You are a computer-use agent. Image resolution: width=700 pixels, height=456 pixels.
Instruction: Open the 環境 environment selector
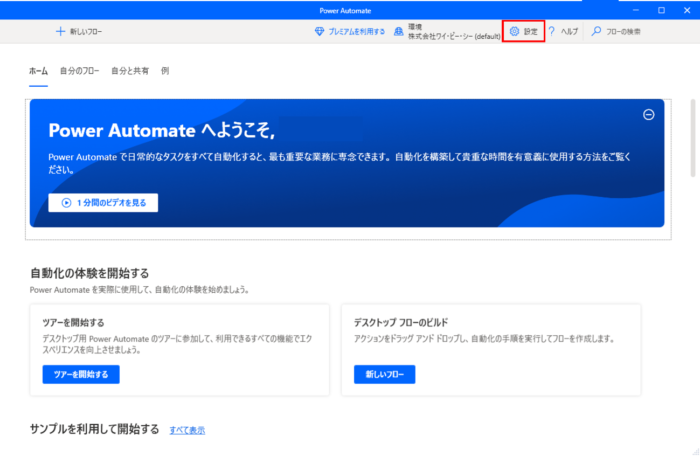point(447,31)
